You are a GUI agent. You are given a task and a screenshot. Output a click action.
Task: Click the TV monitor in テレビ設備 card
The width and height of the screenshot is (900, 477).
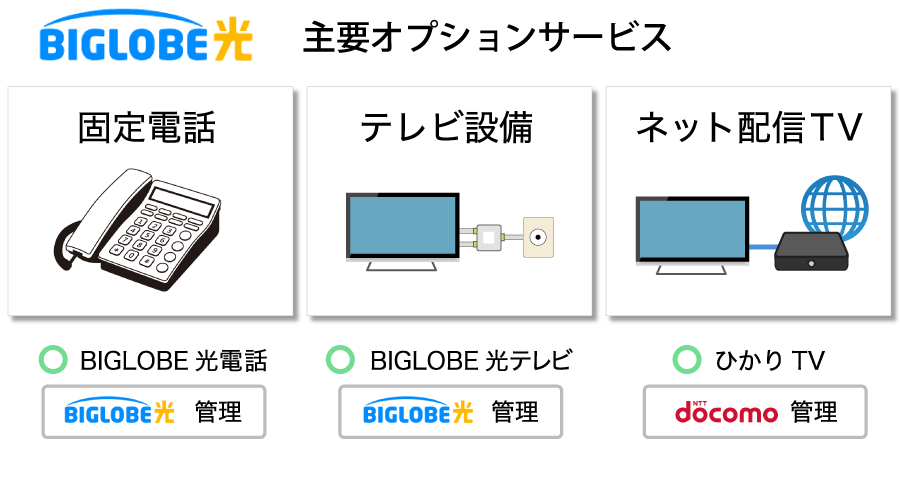402,230
